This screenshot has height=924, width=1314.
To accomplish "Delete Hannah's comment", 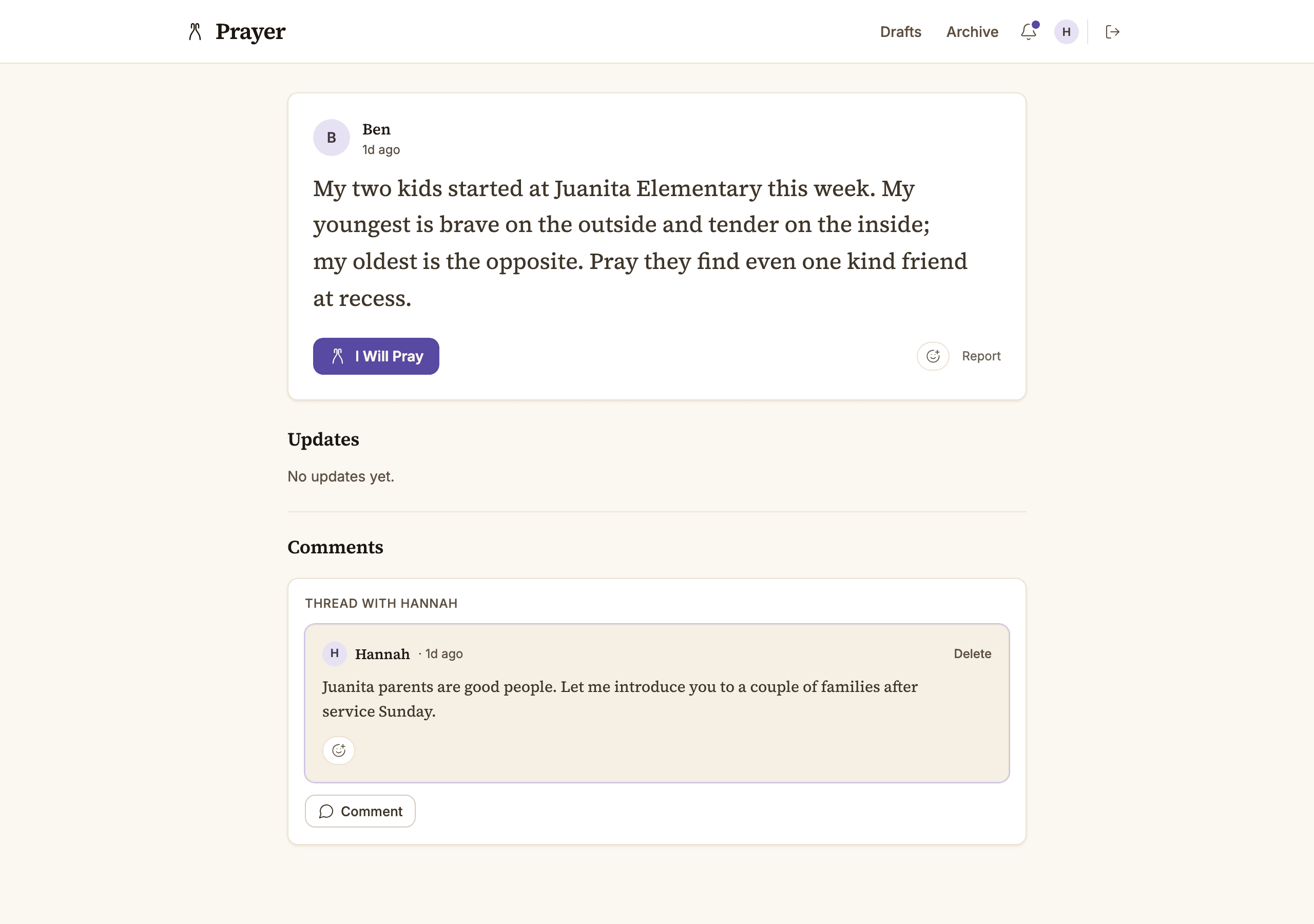I will [972, 653].
